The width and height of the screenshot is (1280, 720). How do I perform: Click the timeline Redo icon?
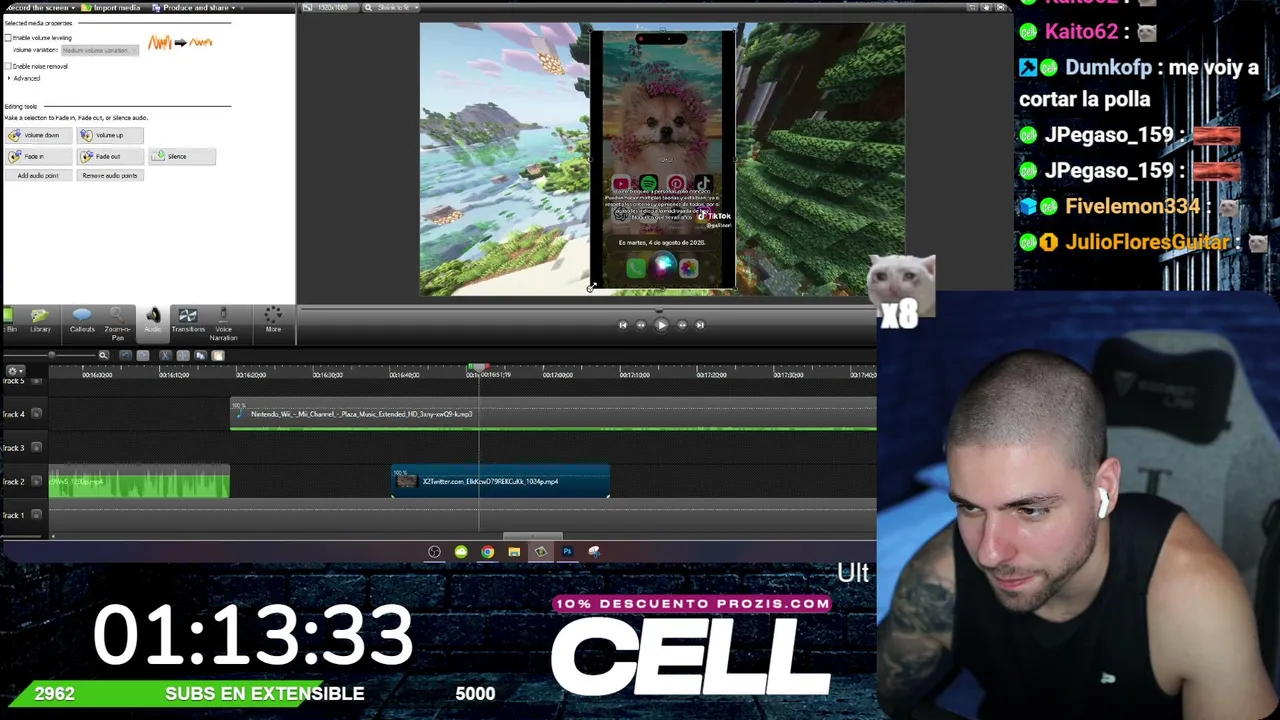pos(143,355)
